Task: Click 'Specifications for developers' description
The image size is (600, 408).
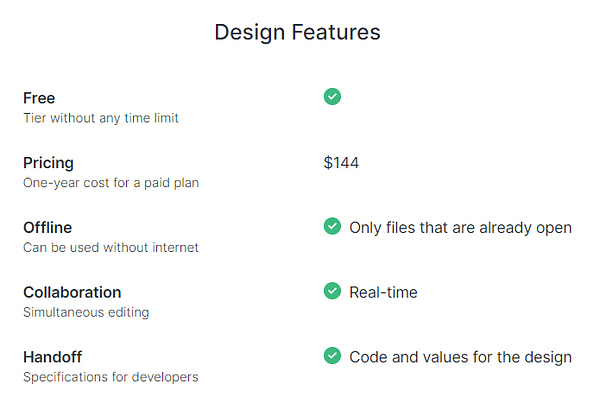Action: [x=111, y=377]
